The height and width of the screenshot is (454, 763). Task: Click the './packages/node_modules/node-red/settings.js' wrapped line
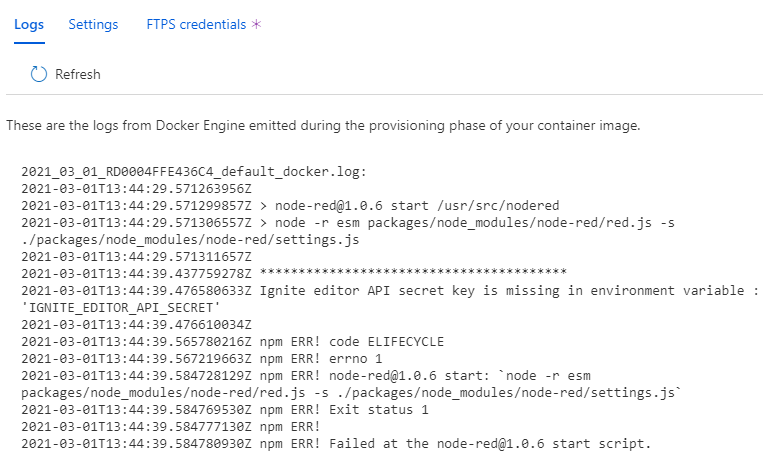[190, 240]
